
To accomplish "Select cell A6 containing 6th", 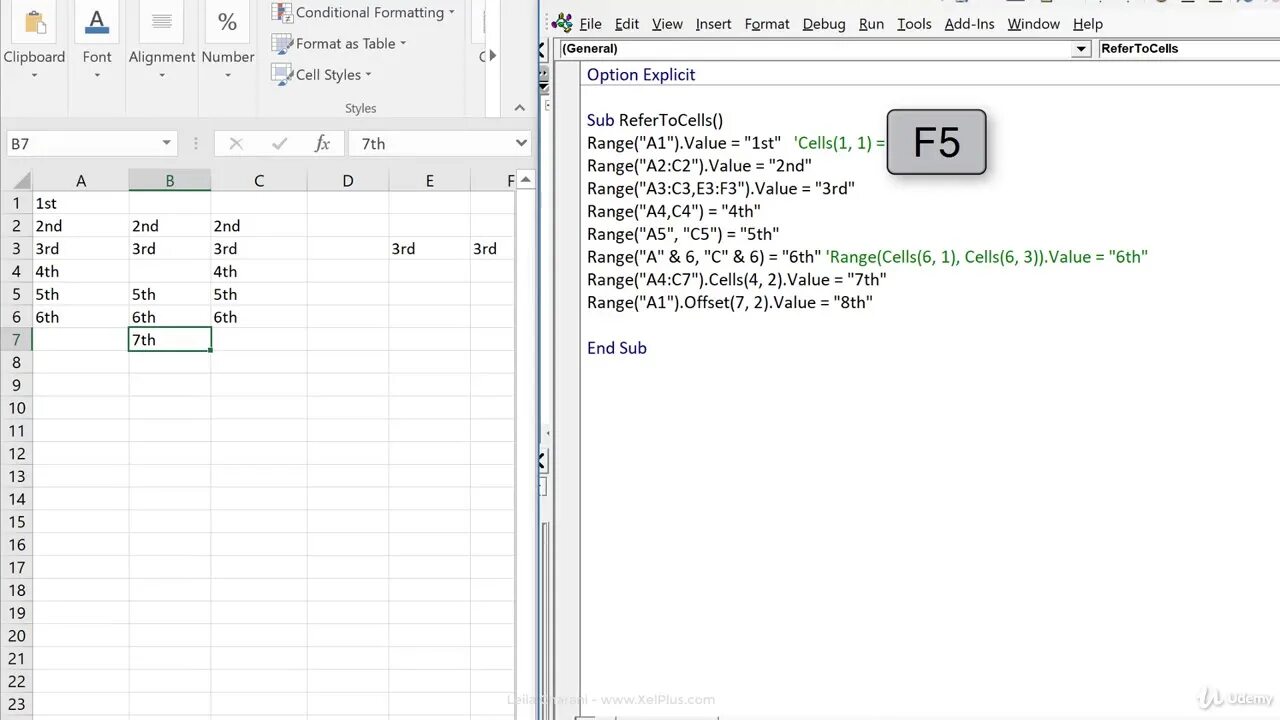I will coord(81,317).
